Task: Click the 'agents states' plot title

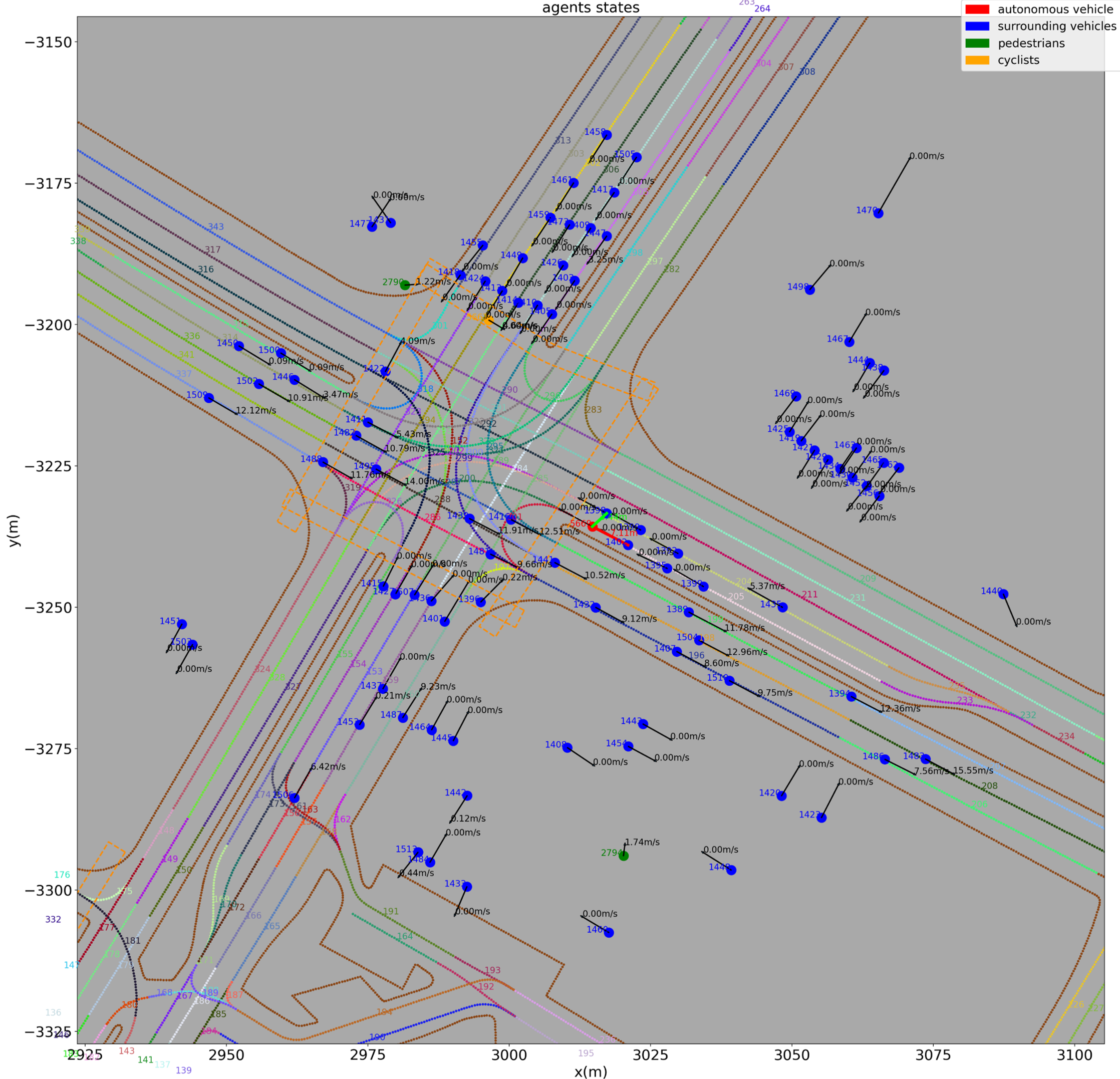Action: pyautogui.click(x=590, y=8)
